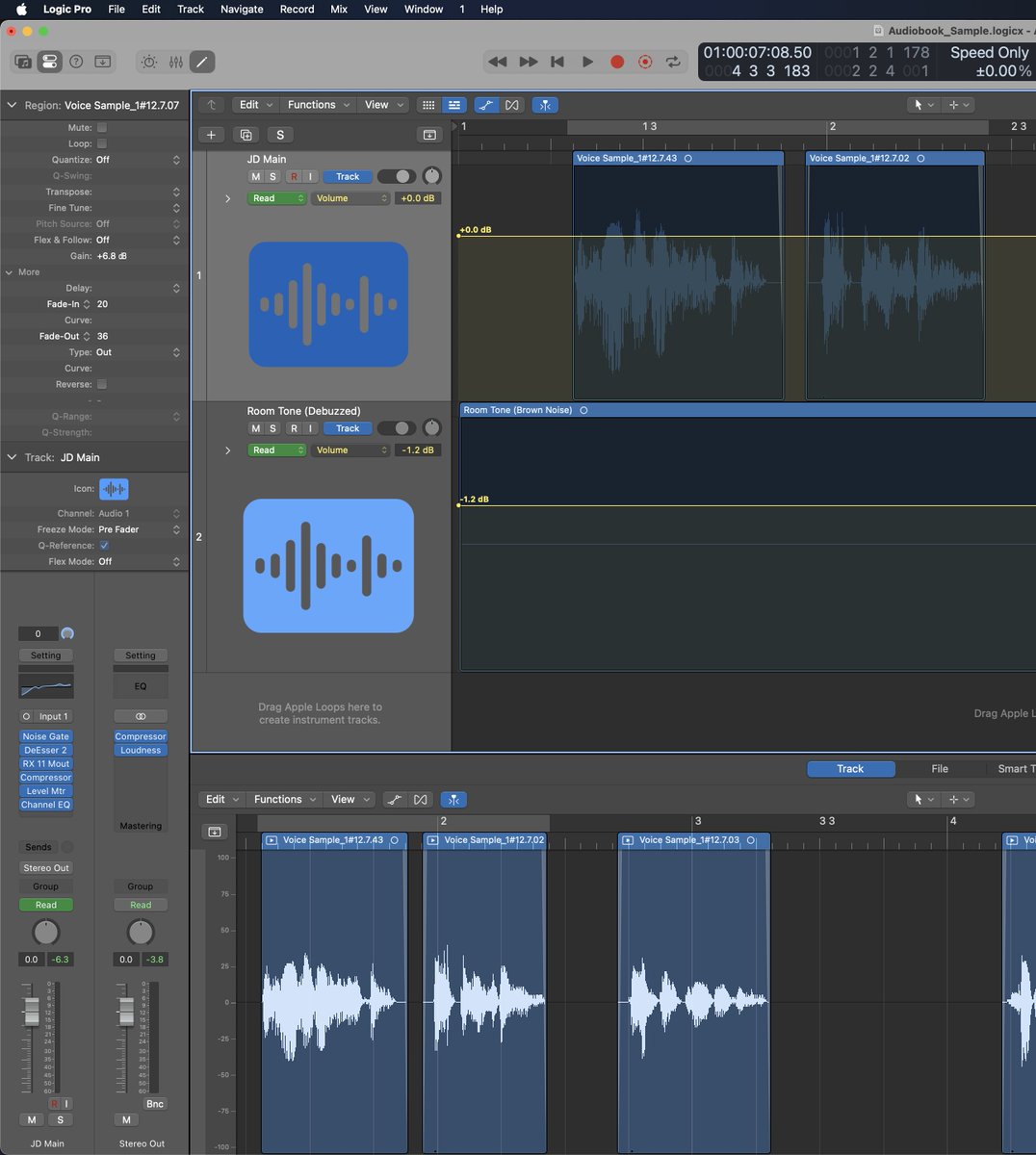The width and height of the screenshot is (1036, 1155).
Task: Untick the Q-Reference checkbox
Action: click(x=104, y=546)
